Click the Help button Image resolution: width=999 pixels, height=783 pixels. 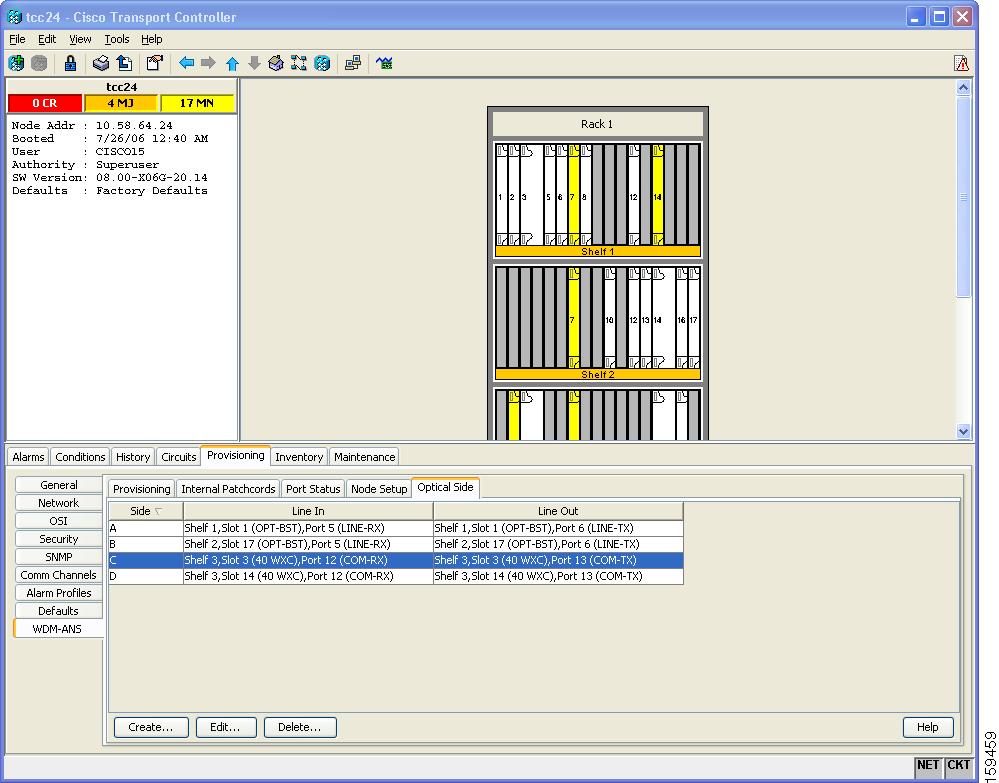click(x=928, y=727)
